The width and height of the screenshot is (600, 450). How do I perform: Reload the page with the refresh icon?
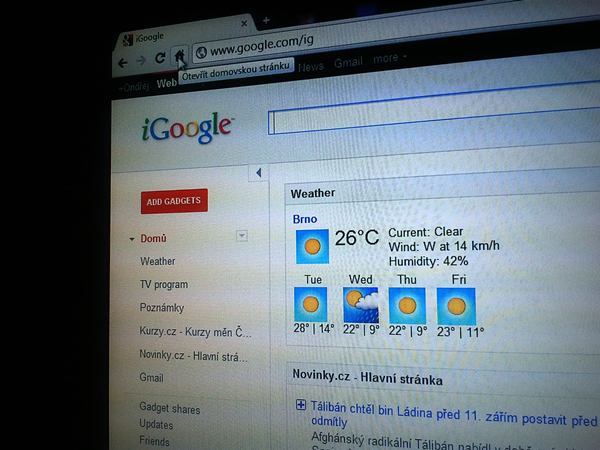(160, 58)
